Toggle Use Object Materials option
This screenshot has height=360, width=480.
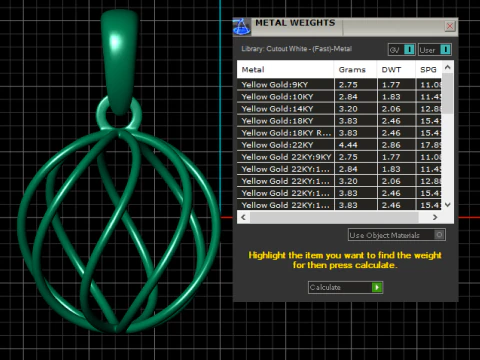click(440, 235)
